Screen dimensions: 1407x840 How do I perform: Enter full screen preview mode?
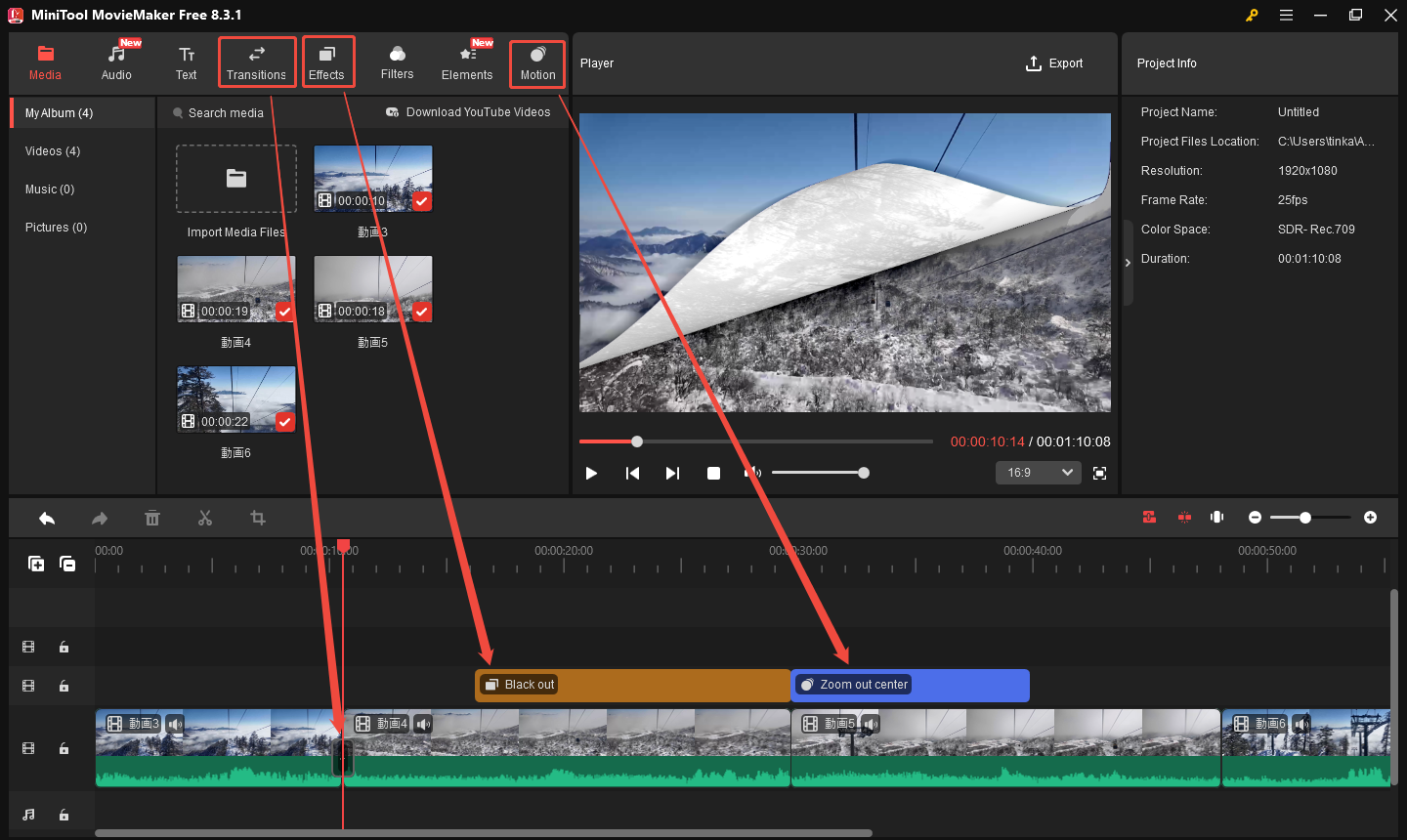pos(1099,473)
